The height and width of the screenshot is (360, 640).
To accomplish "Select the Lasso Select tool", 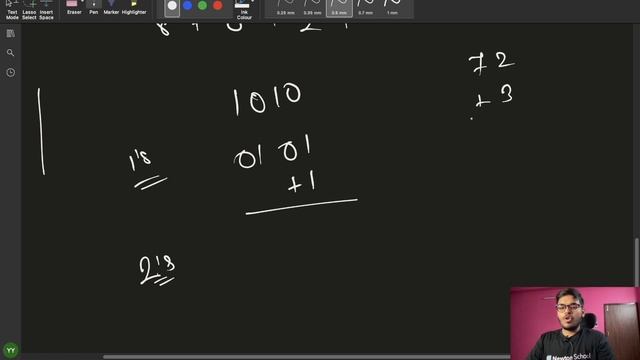I will click(x=29, y=10).
